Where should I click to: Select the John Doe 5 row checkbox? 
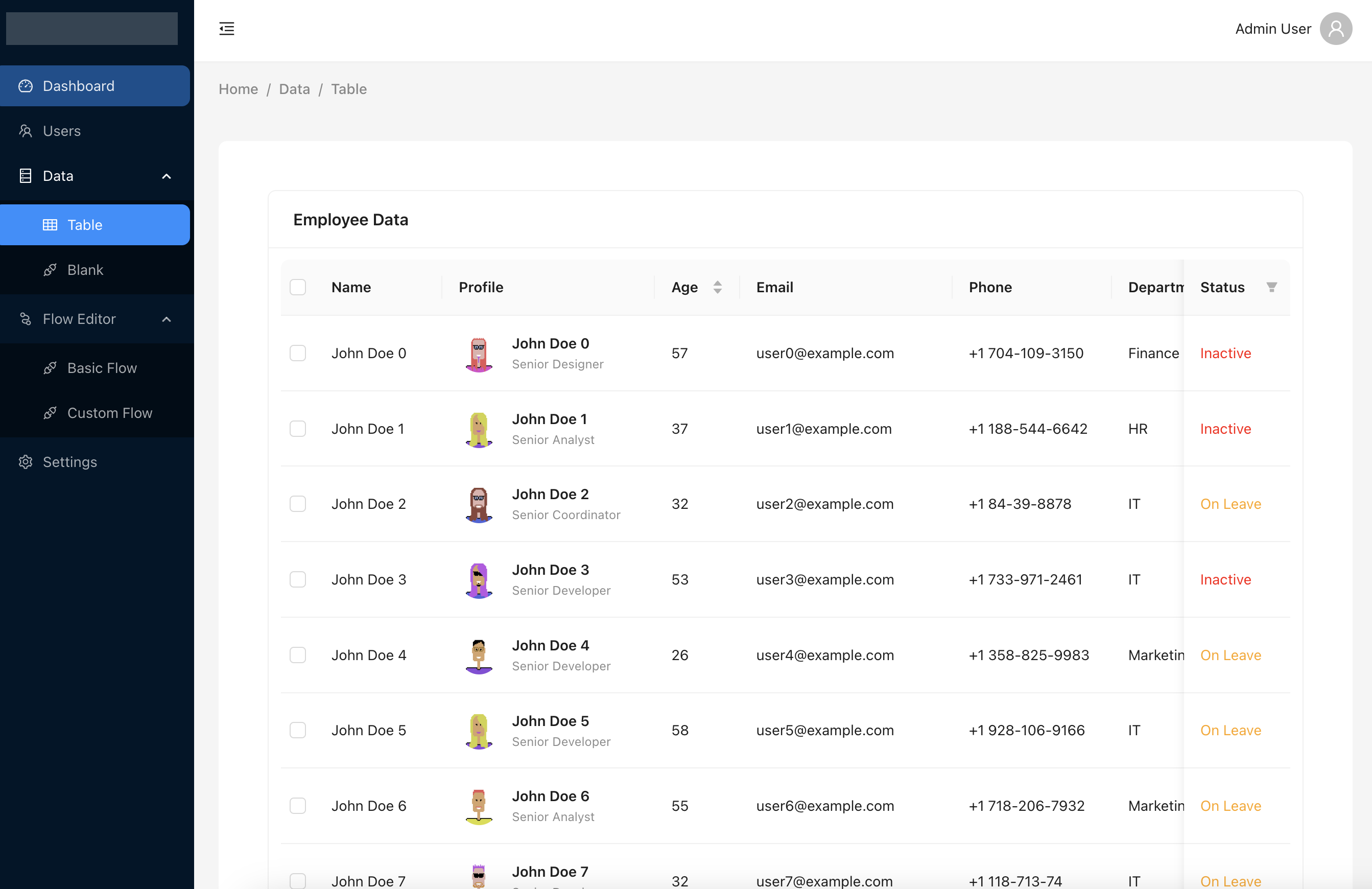pos(297,731)
